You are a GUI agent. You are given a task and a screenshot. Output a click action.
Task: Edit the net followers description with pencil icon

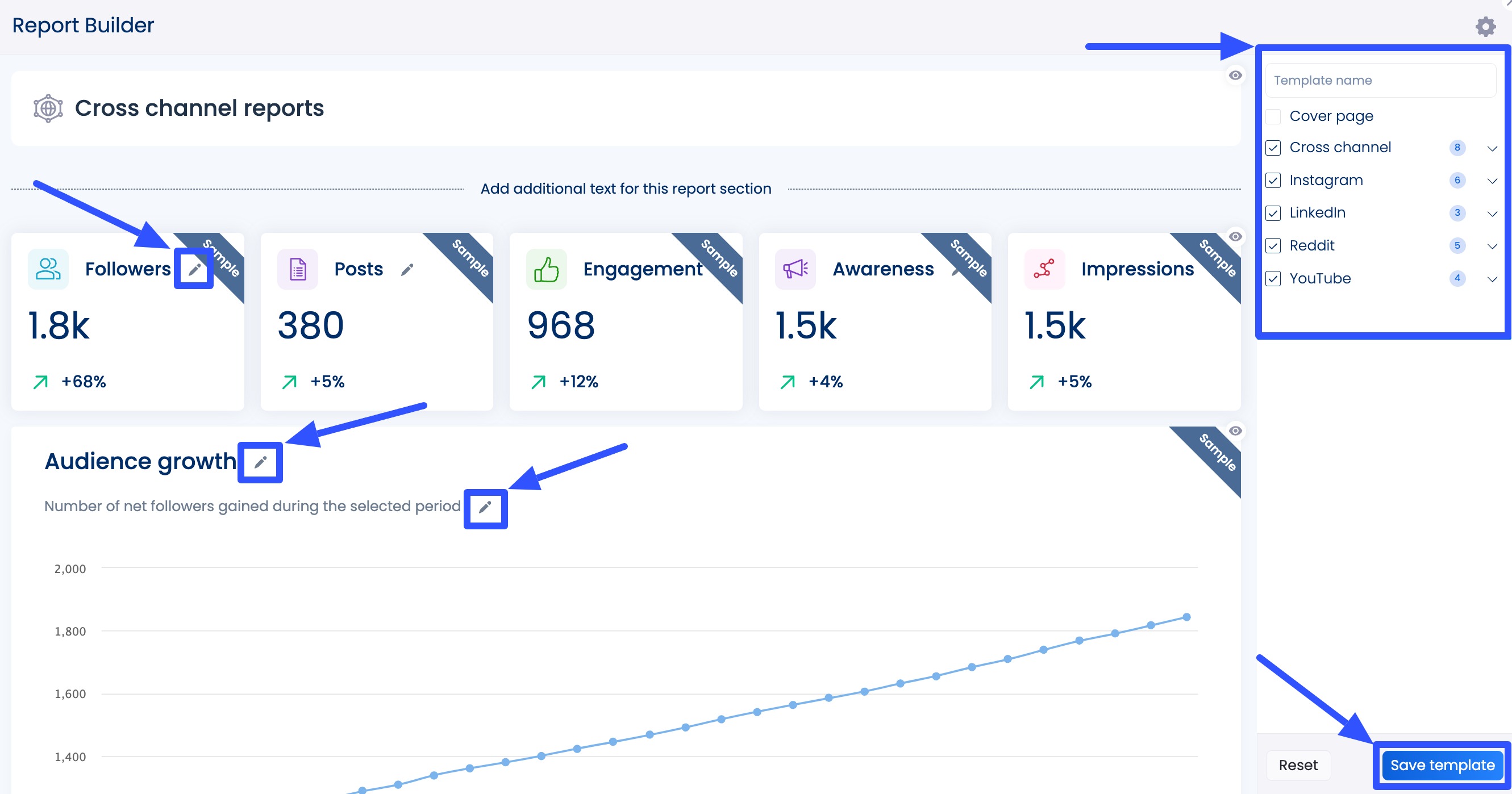[x=485, y=508]
